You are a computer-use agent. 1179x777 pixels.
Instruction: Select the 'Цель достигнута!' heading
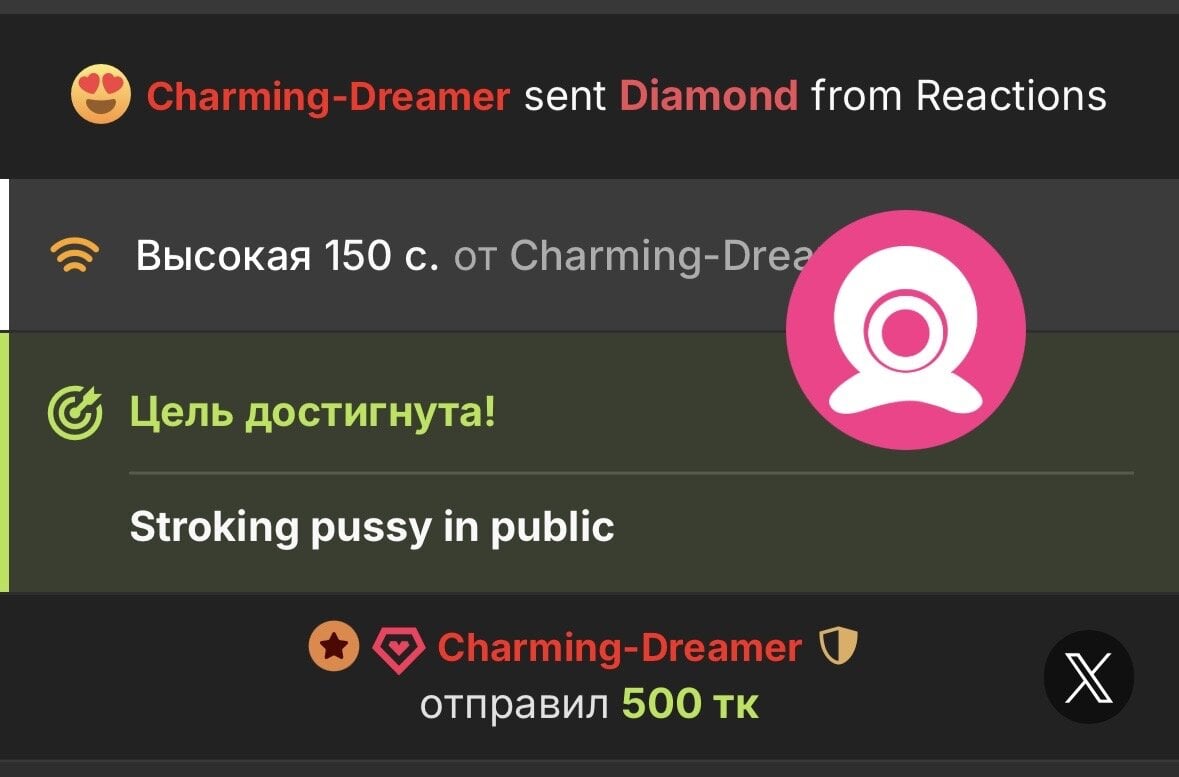[x=313, y=411]
